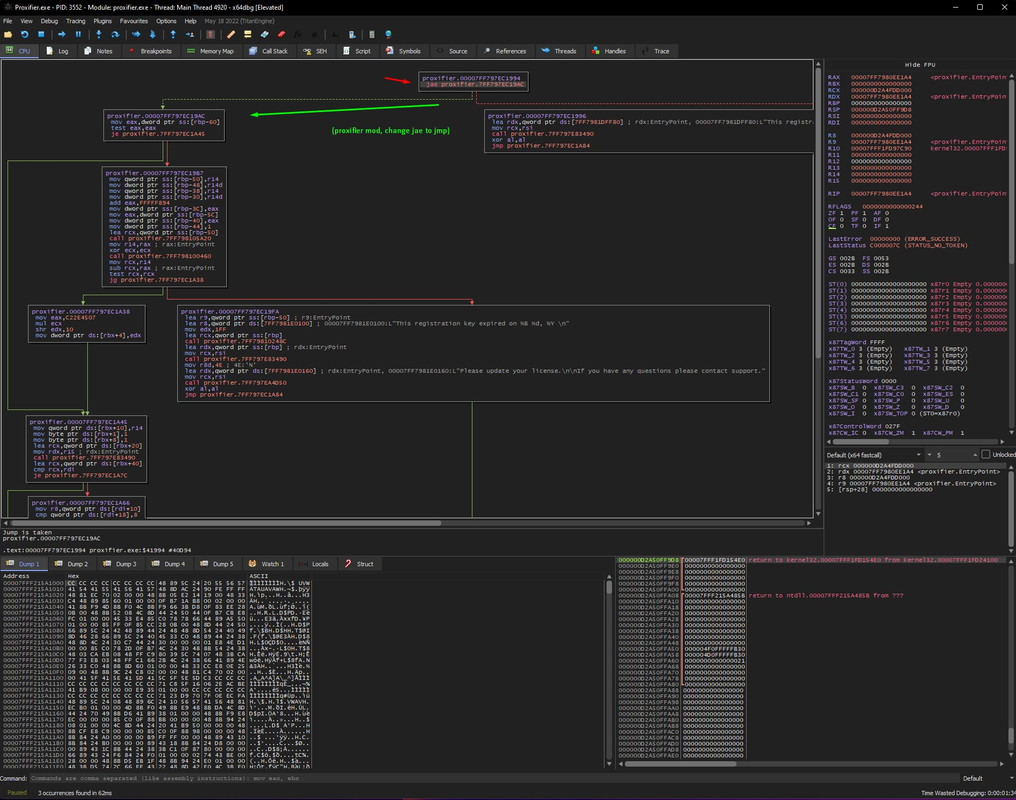The height and width of the screenshot is (800, 1016).
Task: Click the Open file folder icon
Action: (x=8, y=34)
